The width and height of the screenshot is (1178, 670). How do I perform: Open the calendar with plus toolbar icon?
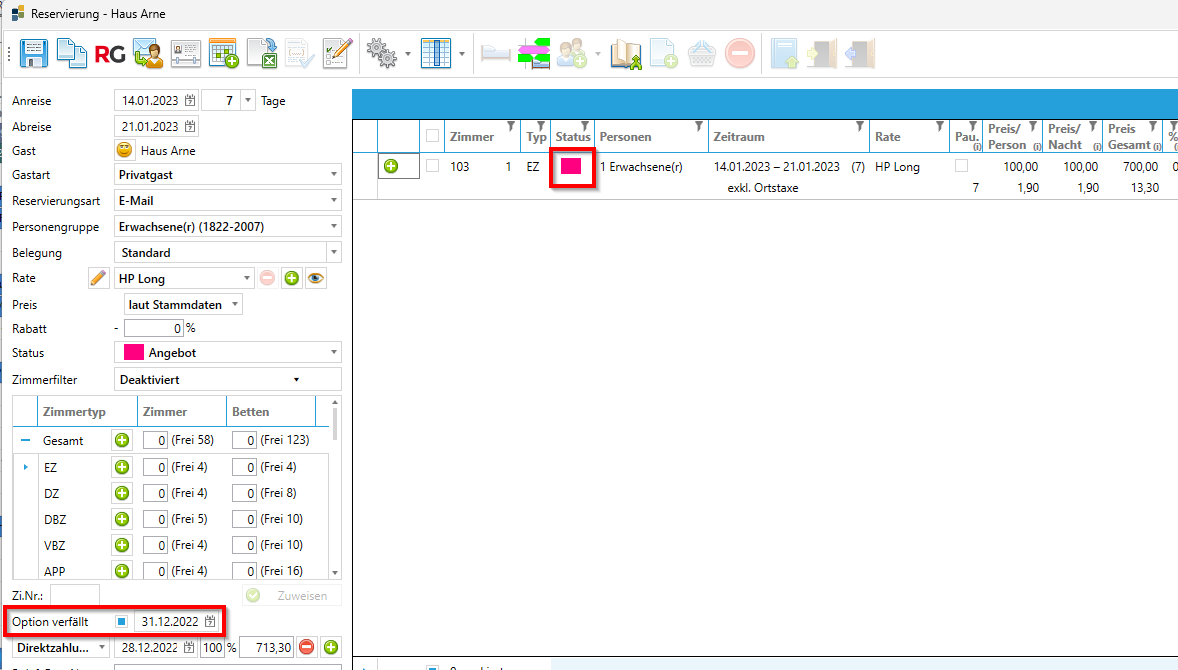[223, 53]
